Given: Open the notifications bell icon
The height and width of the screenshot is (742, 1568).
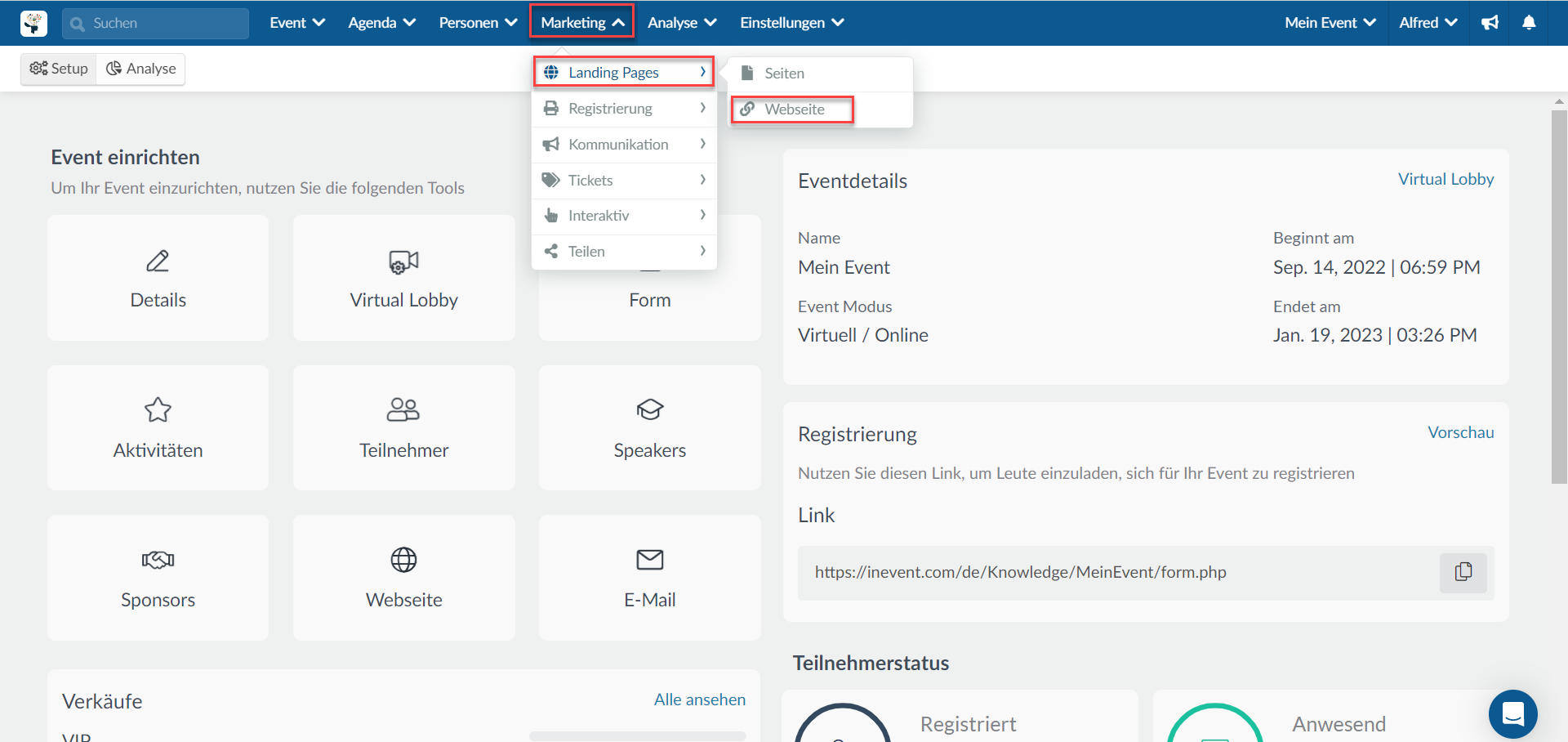Looking at the screenshot, I should tap(1529, 23).
